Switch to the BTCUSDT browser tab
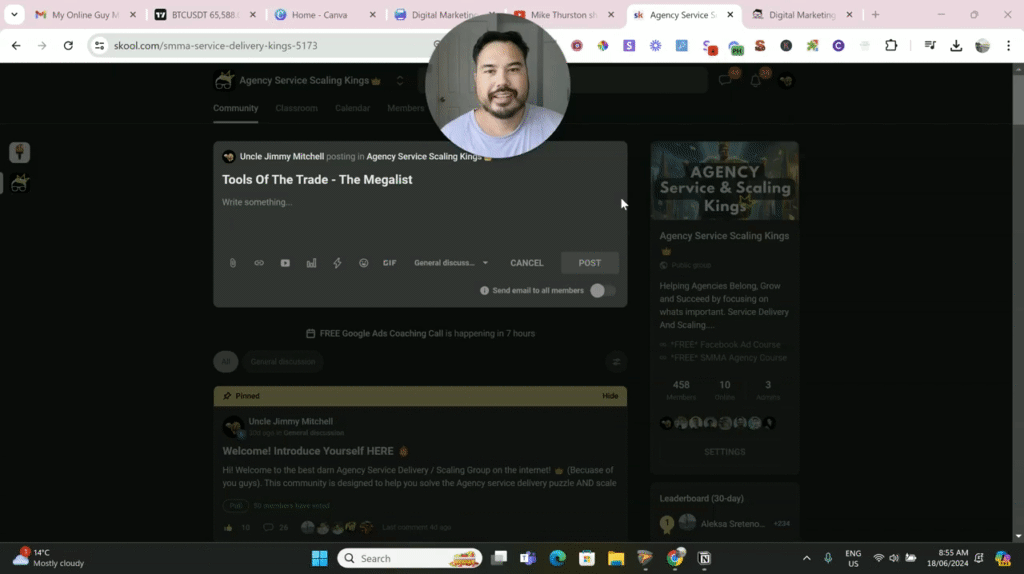 pos(205,14)
